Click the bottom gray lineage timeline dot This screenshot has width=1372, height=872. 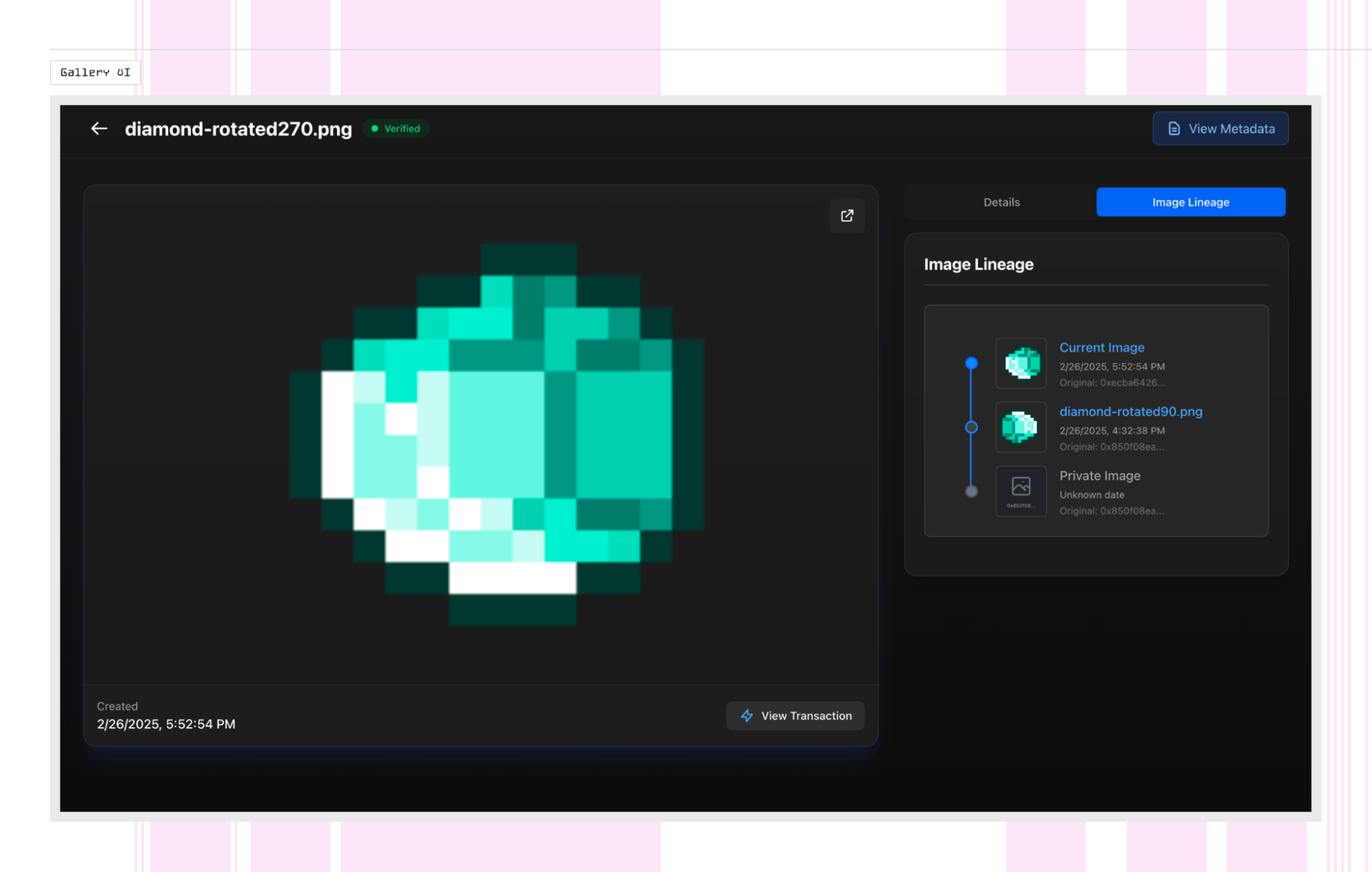[x=971, y=491]
